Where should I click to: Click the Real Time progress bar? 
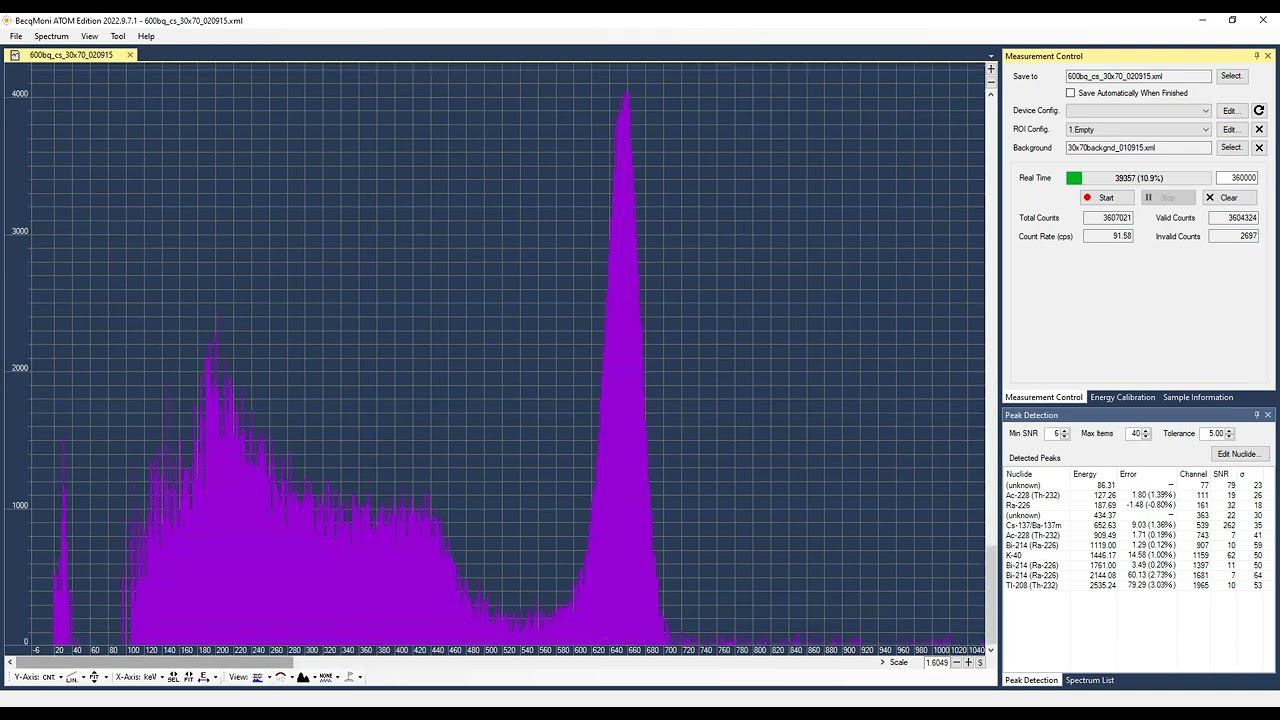click(x=1138, y=178)
